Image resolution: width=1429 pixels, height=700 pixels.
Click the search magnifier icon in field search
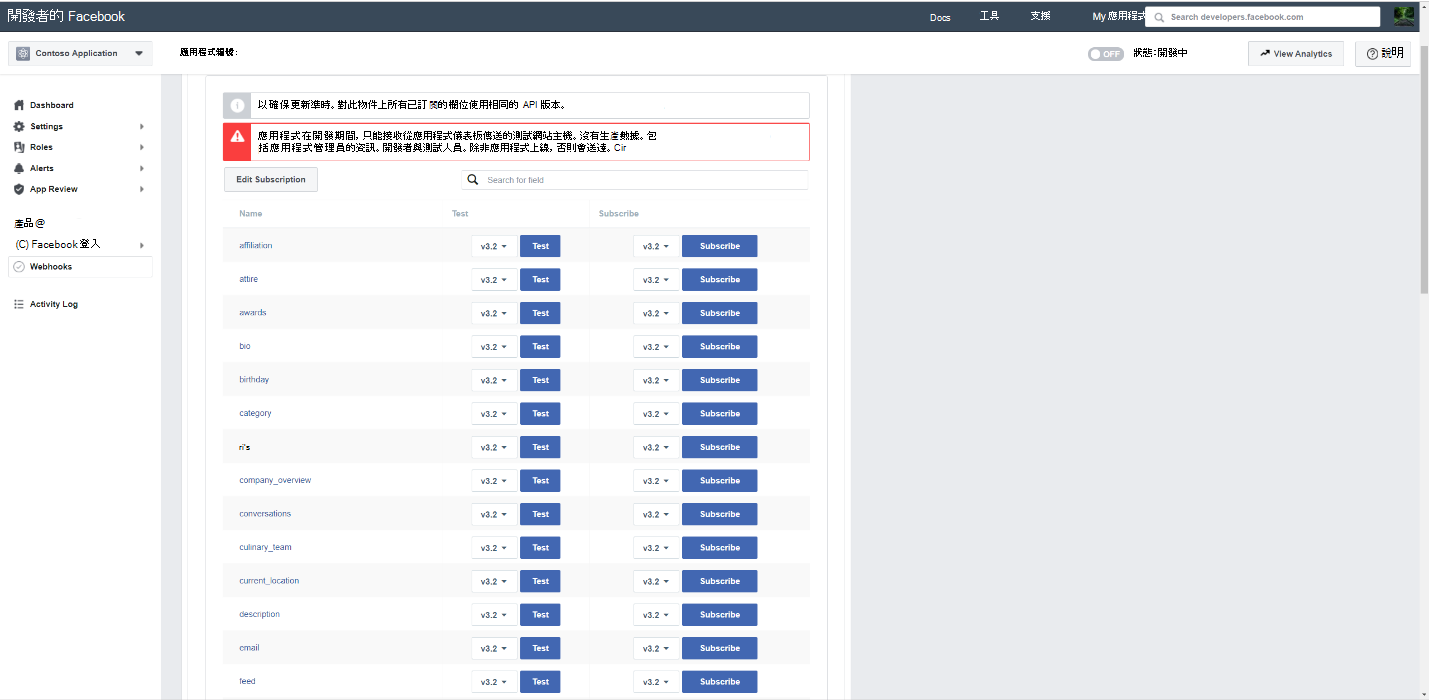pyautogui.click(x=473, y=180)
